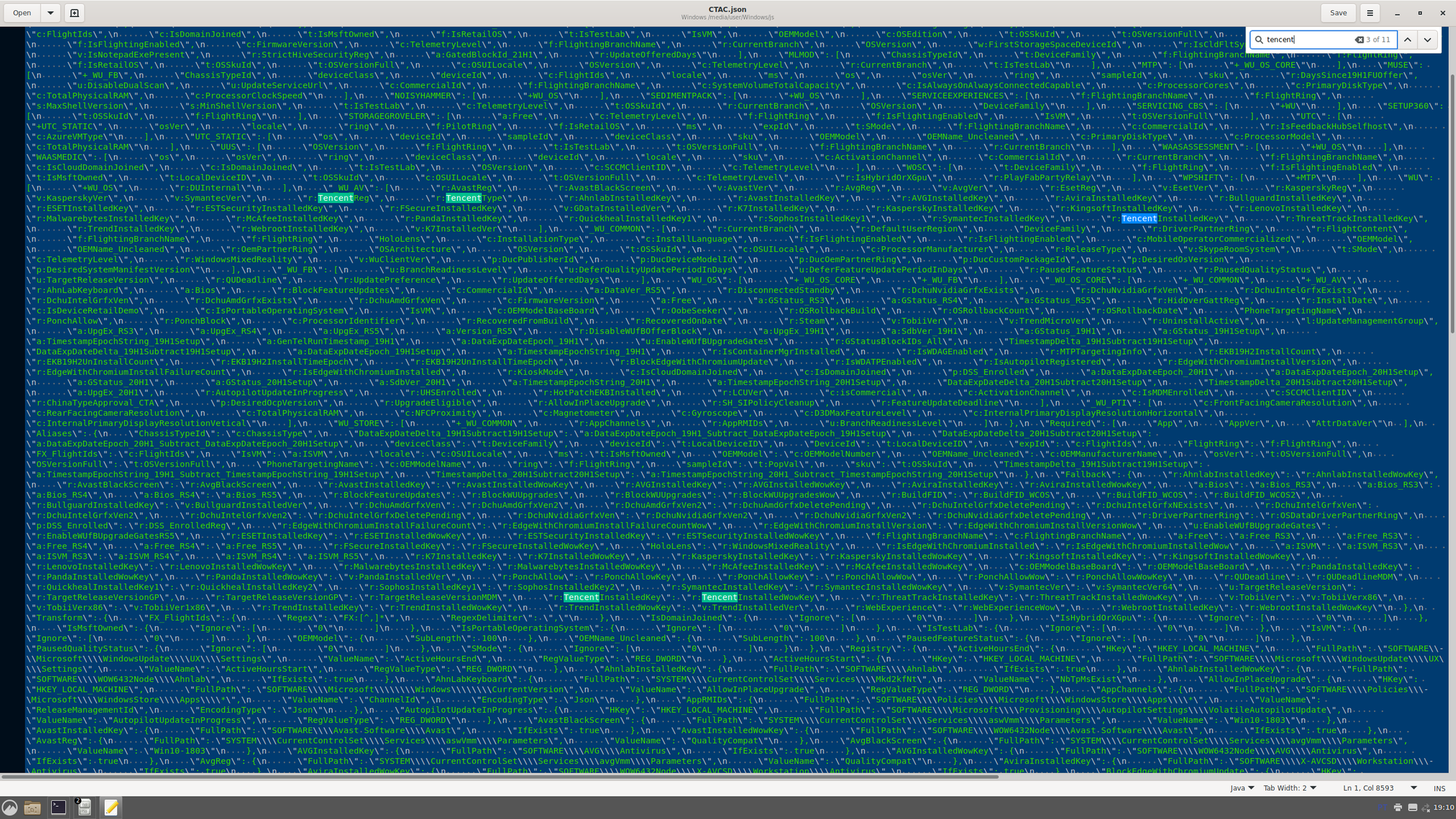Clear the search field text
This screenshot has width=1456, height=819.
(x=1358, y=39)
